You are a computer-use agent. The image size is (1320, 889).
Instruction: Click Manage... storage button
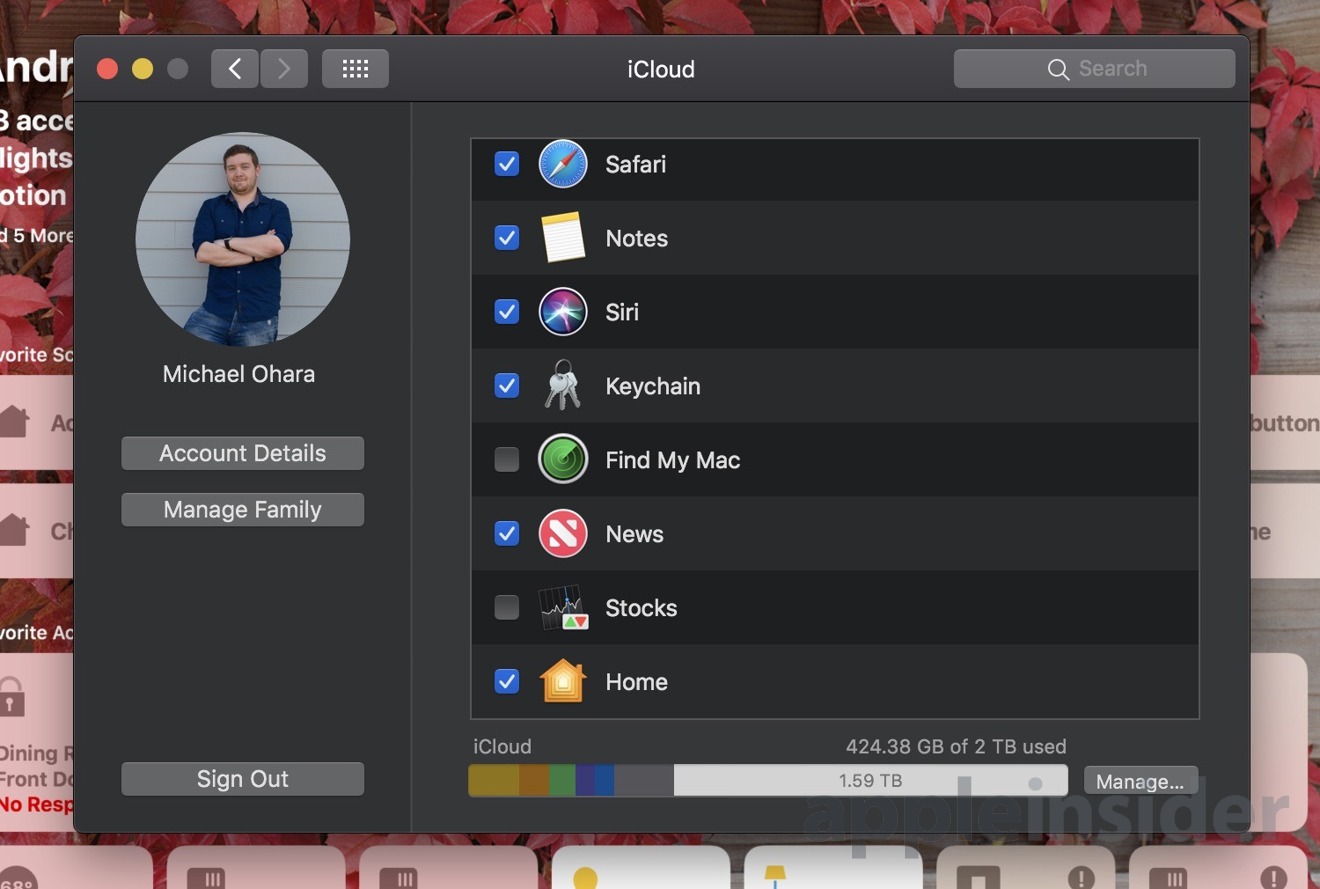pos(1141,781)
